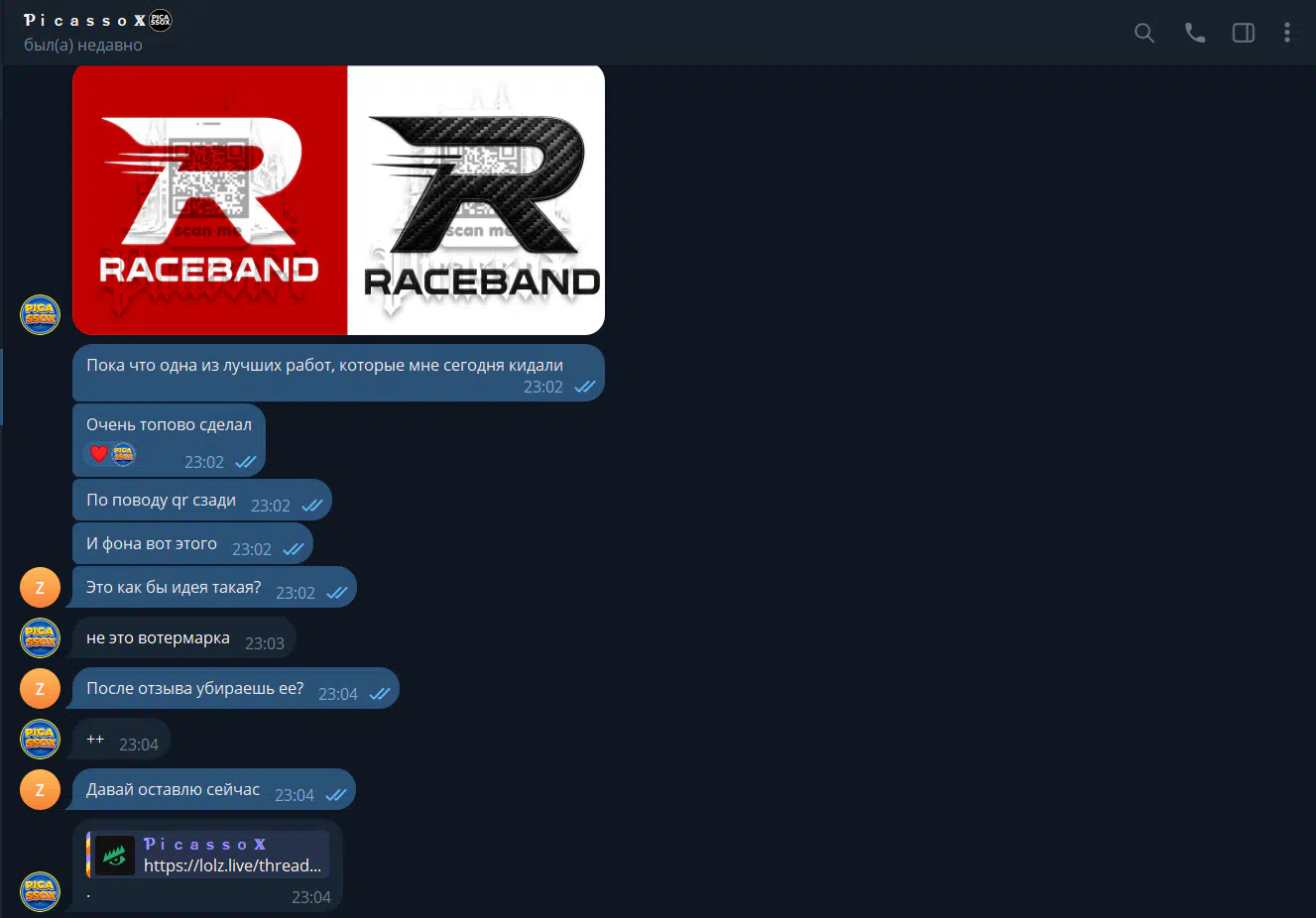This screenshot has width=1316, height=918.
Task: Click the Z avatar beside 'После отзыва убираешь ее?'
Action: (x=41, y=688)
